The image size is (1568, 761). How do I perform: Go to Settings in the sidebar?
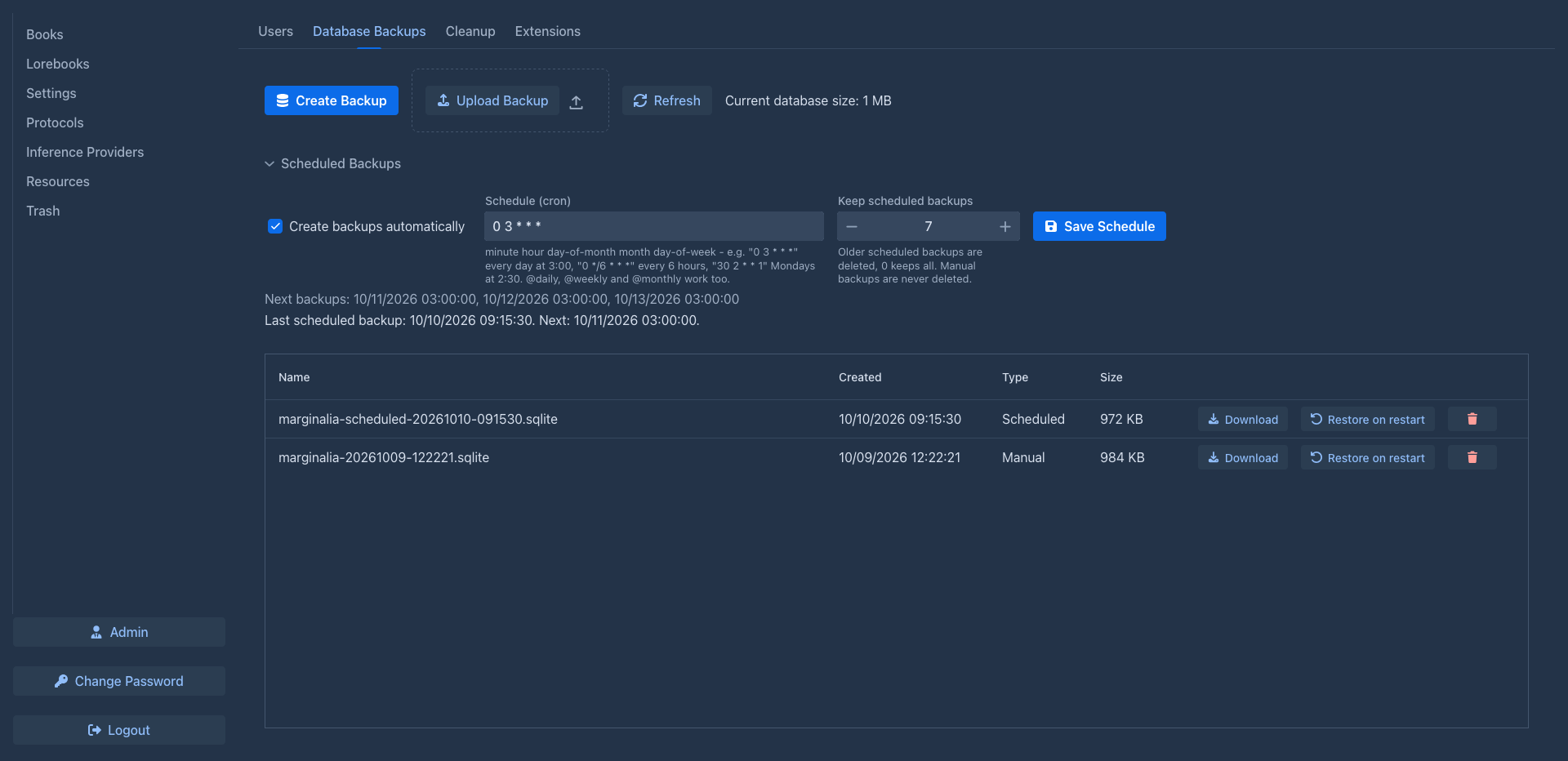51,93
